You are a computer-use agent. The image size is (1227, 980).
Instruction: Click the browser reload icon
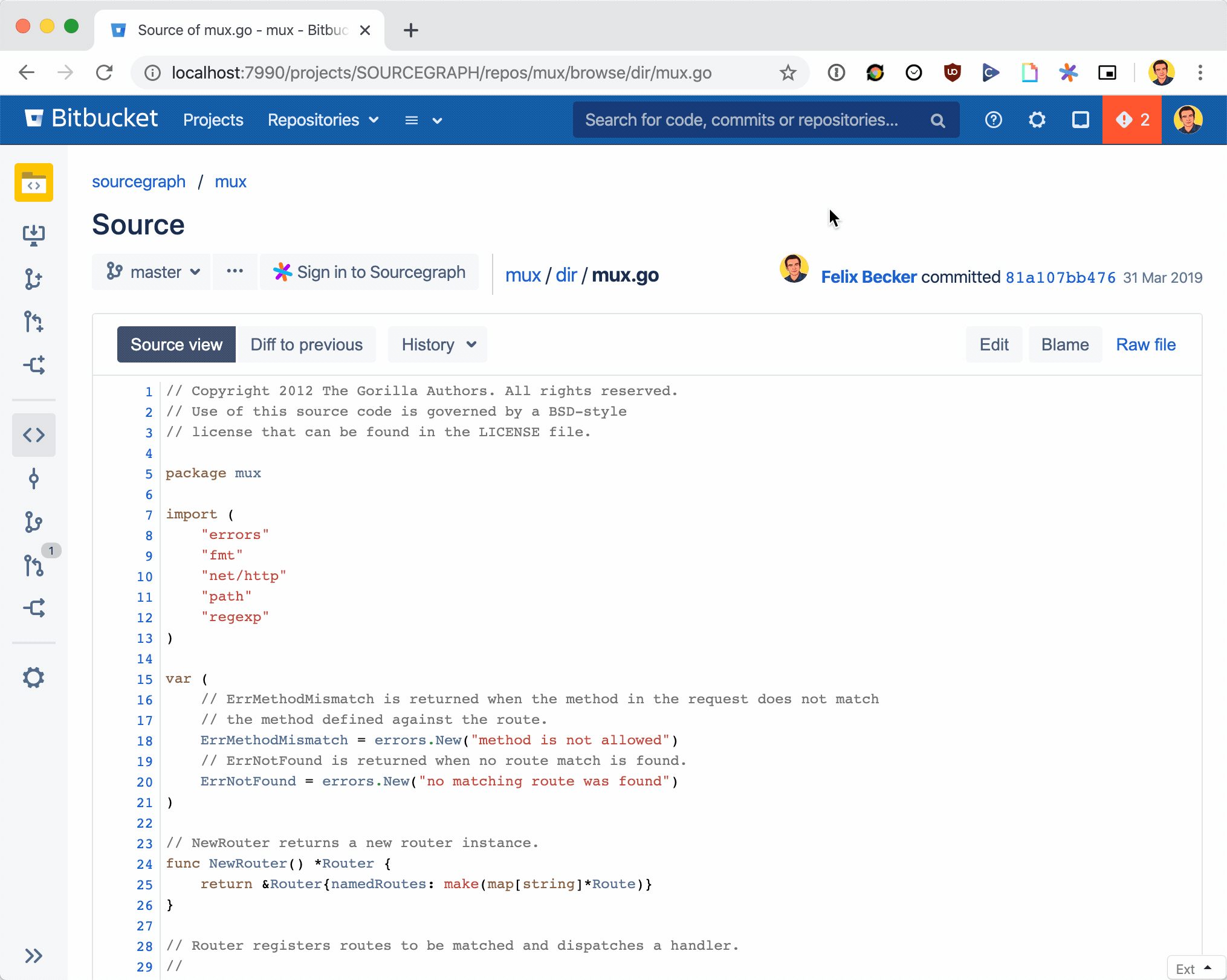104,73
